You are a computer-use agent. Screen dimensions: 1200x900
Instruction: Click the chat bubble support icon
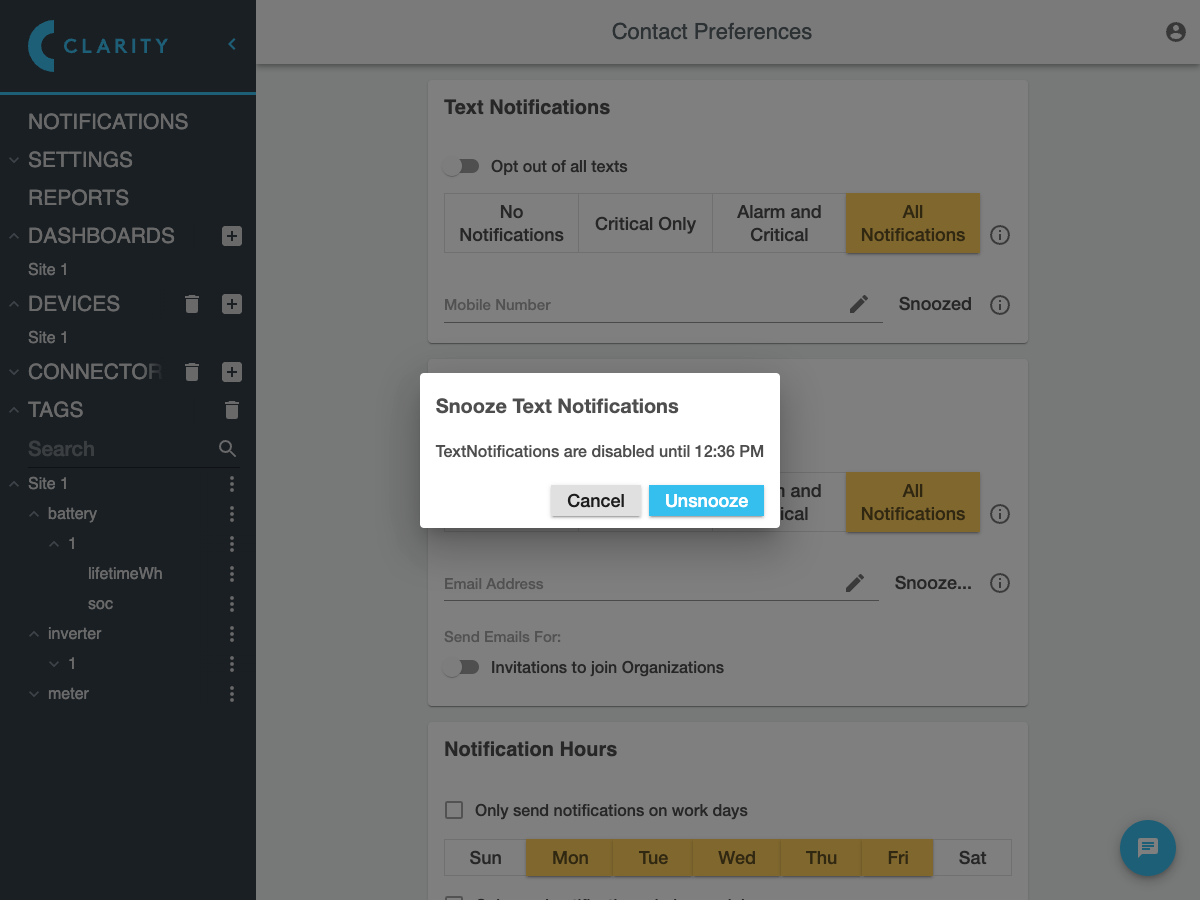coord(1147,848)
